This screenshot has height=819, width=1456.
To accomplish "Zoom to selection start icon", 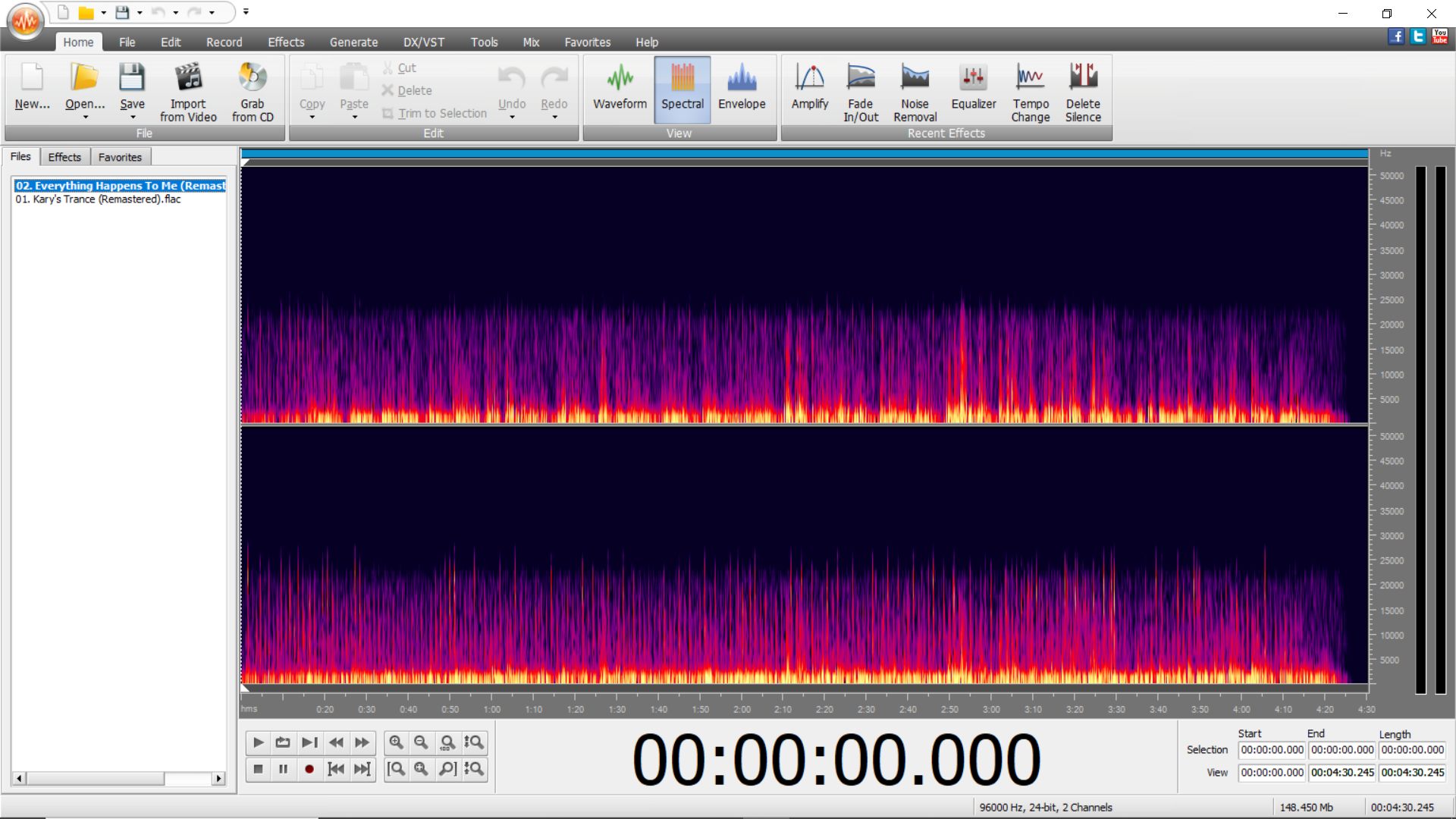I will click(x=396, y=769).
